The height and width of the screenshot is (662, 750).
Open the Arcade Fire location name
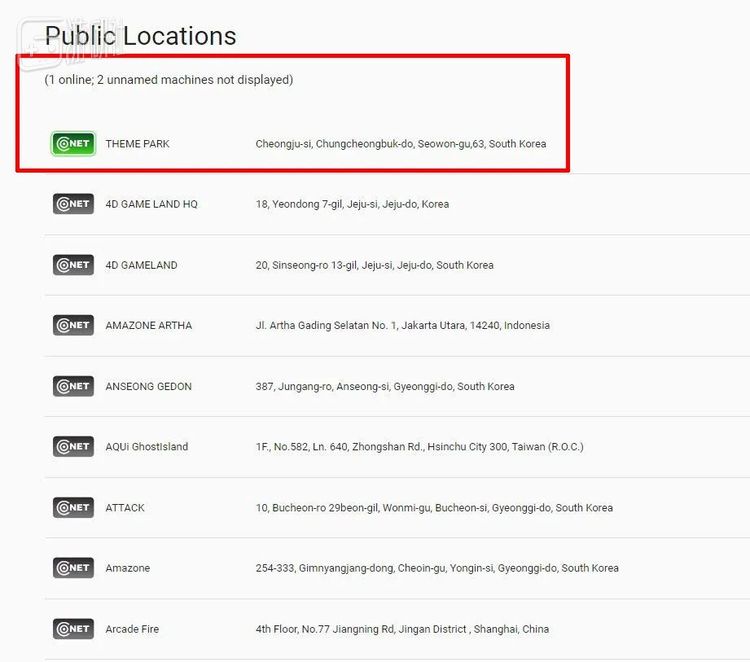(x=132, y=629)
